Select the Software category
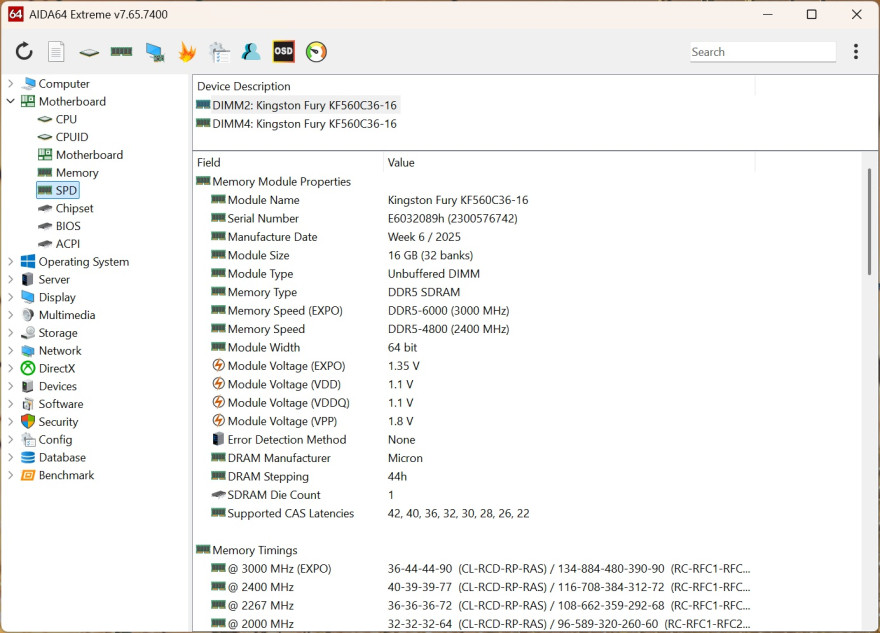 52,404
